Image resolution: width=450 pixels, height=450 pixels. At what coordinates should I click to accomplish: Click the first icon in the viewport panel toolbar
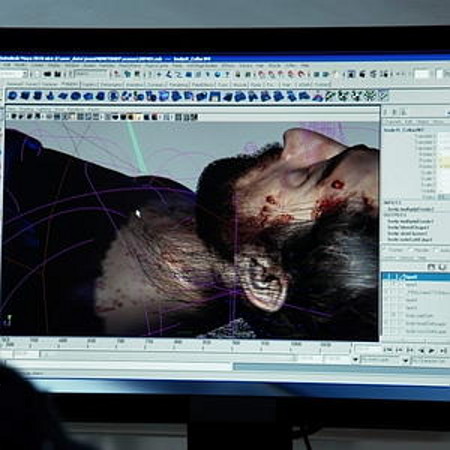pos(14,116)
